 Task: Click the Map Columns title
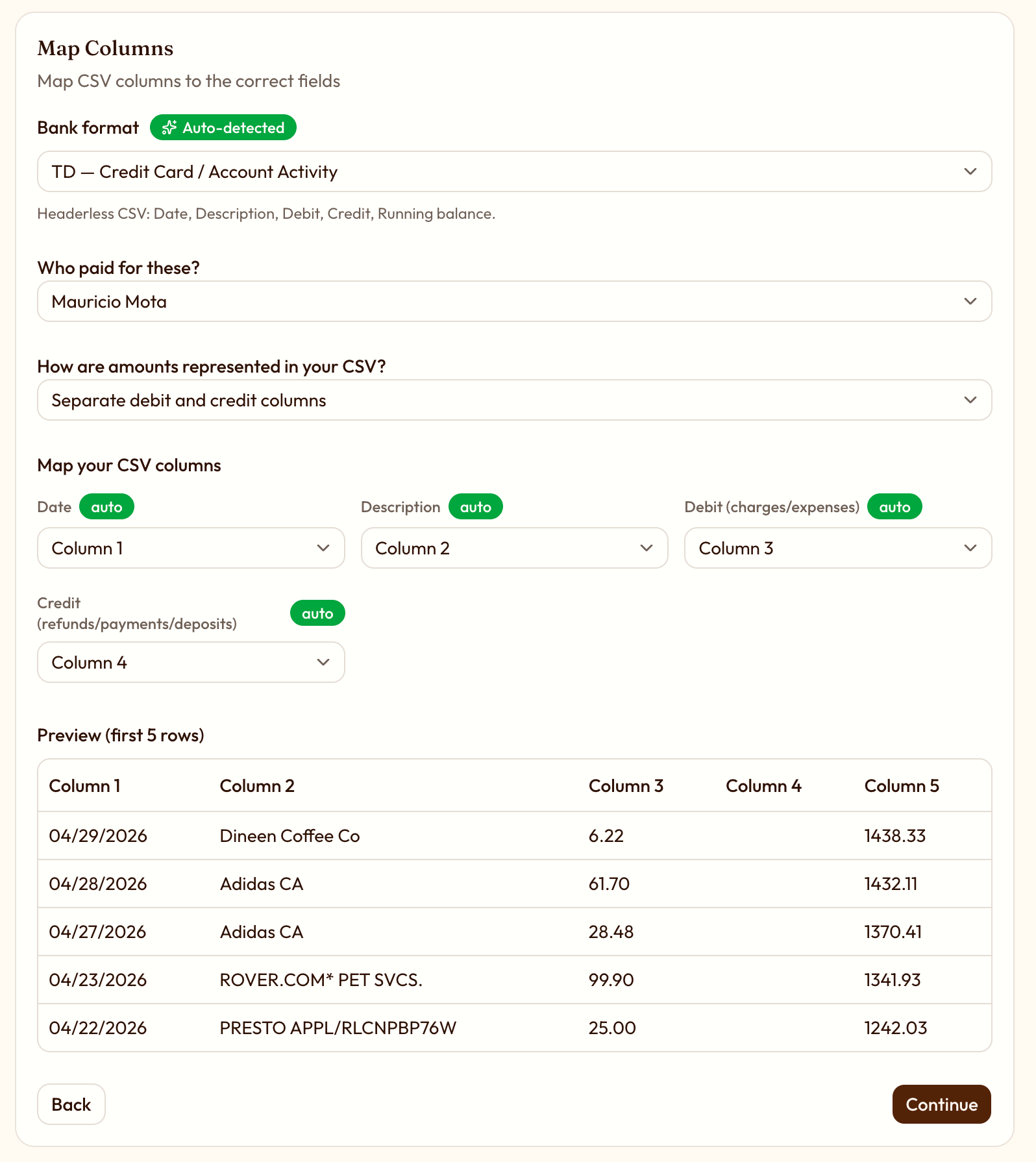pyautogui.click(x=105, y=49)
